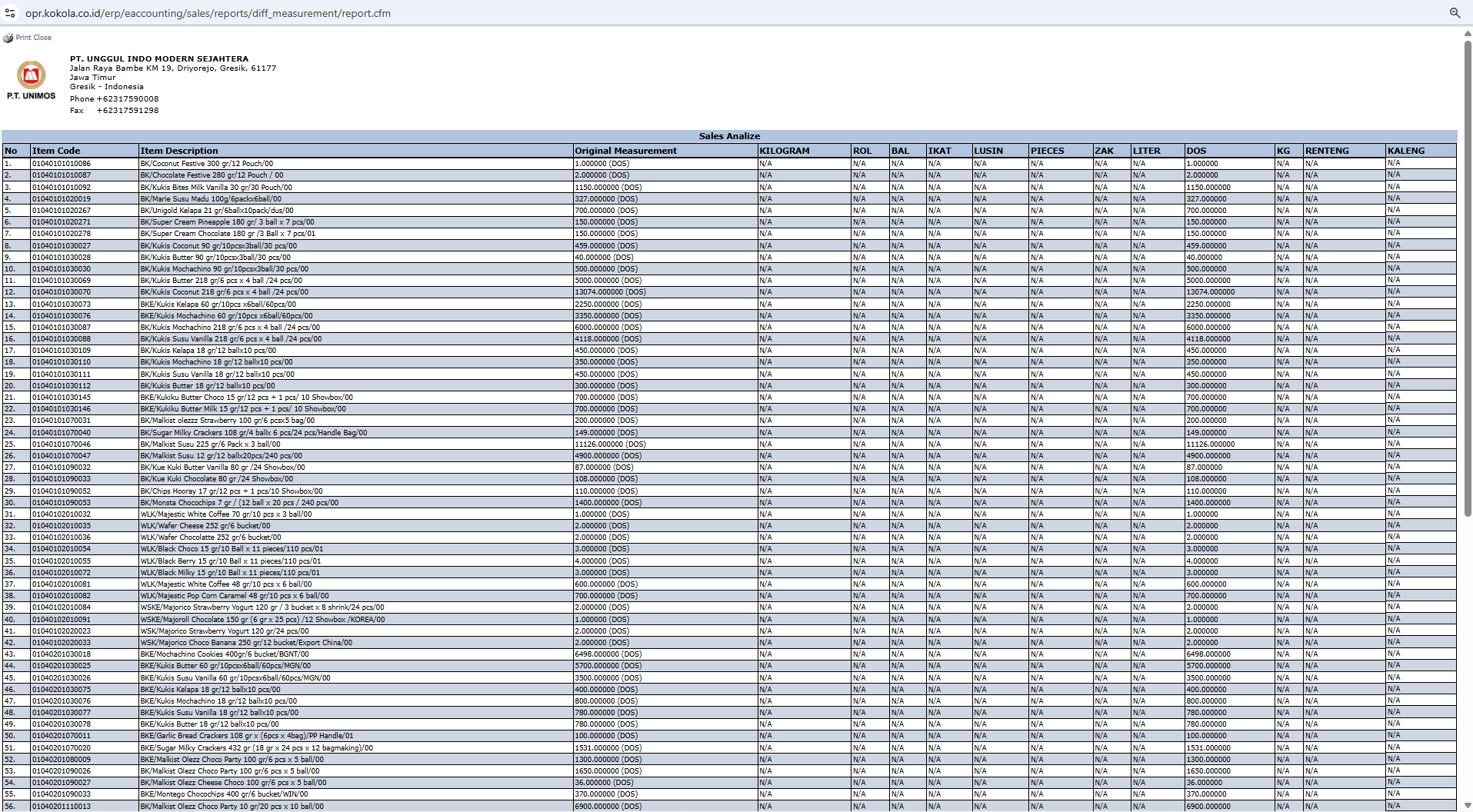Click the Sales Analize table title
Viewport: 1473px width, 812px height.
click(729, 136)
